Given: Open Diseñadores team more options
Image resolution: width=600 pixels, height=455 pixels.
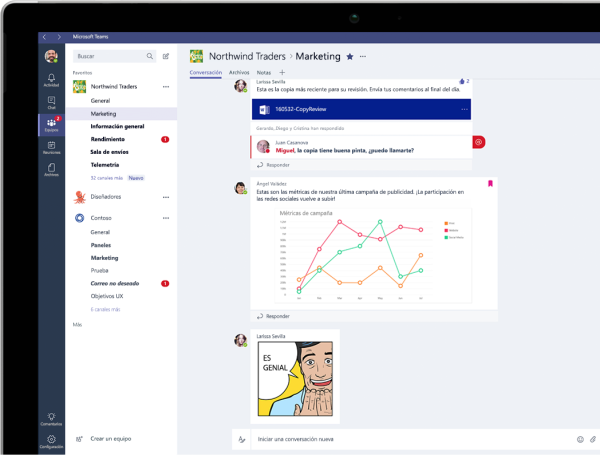Looking at the screenshot, I should coord(166,197).
